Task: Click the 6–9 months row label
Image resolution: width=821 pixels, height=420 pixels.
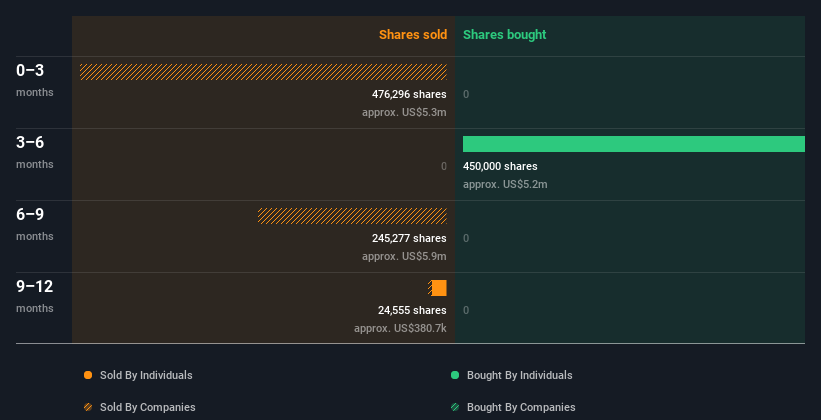Action: (35, 224)
